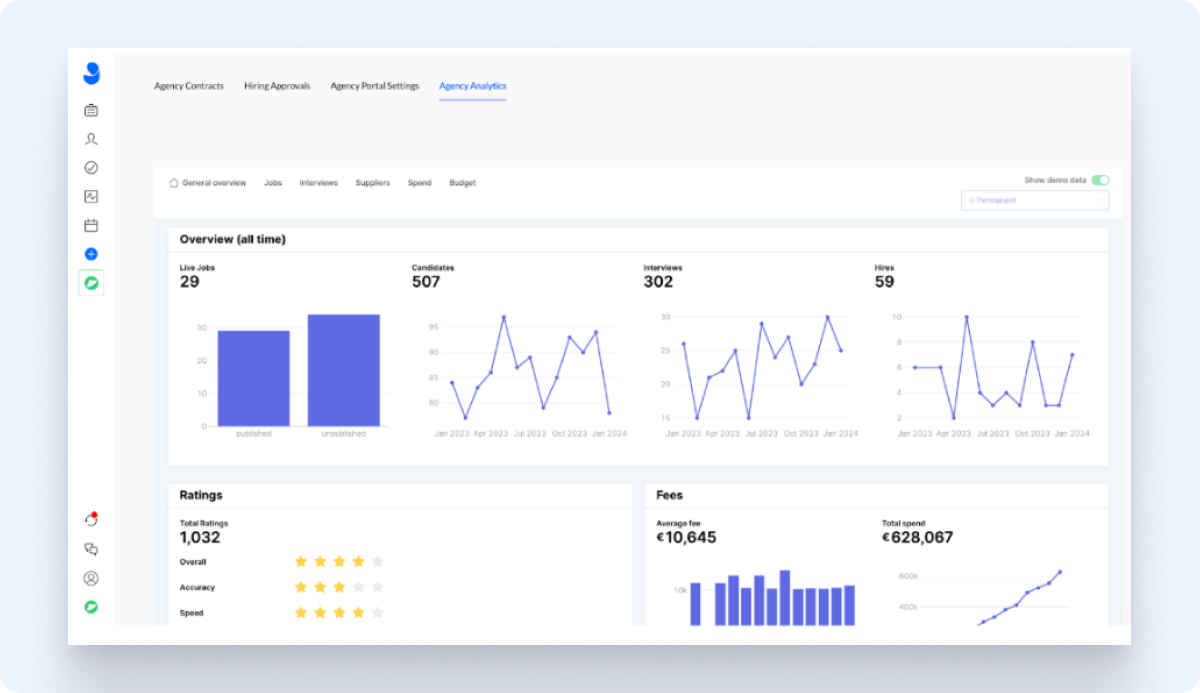Click the unpublished jobs bar in the chart
Screen dimensions: 1200x693
tap(344, 370)
